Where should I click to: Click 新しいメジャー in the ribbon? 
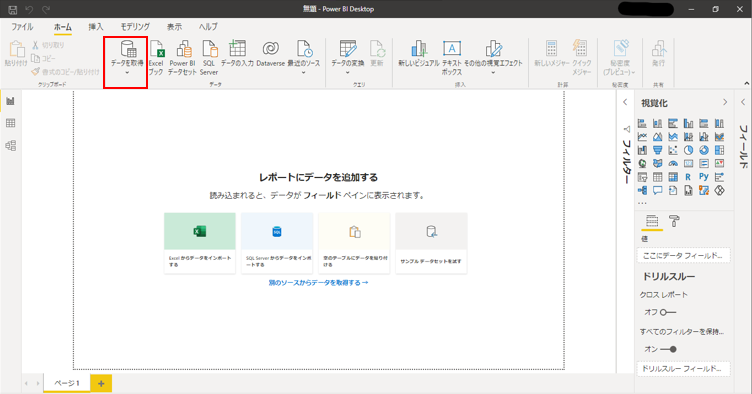click(x=552, y=54)
